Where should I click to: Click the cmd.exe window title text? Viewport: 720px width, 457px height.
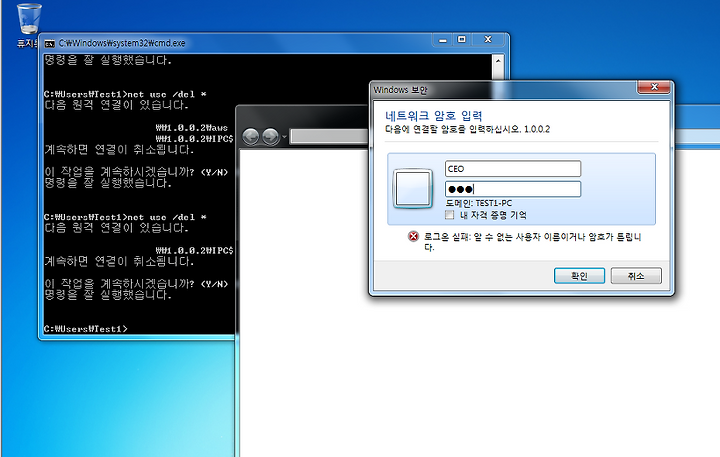[122, 43]
